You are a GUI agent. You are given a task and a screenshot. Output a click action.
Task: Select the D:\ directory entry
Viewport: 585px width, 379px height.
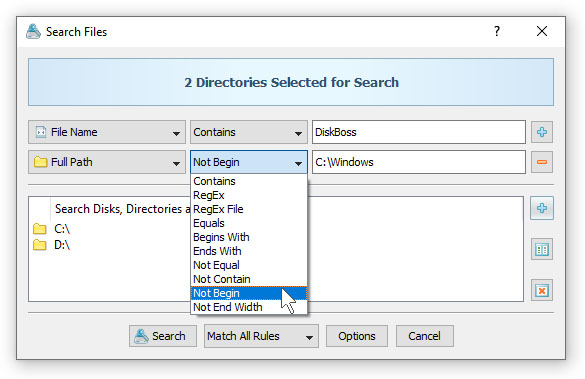click(51, 245)
